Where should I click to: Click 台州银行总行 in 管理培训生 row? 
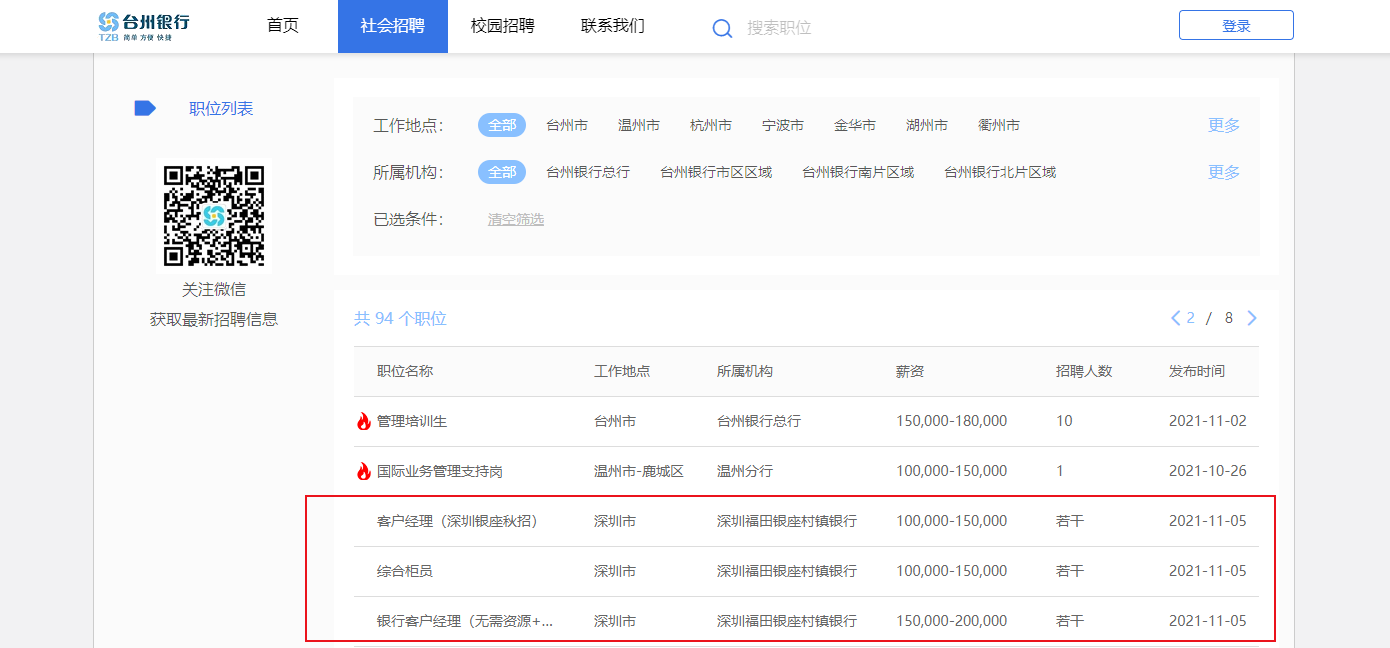point(759,421)
